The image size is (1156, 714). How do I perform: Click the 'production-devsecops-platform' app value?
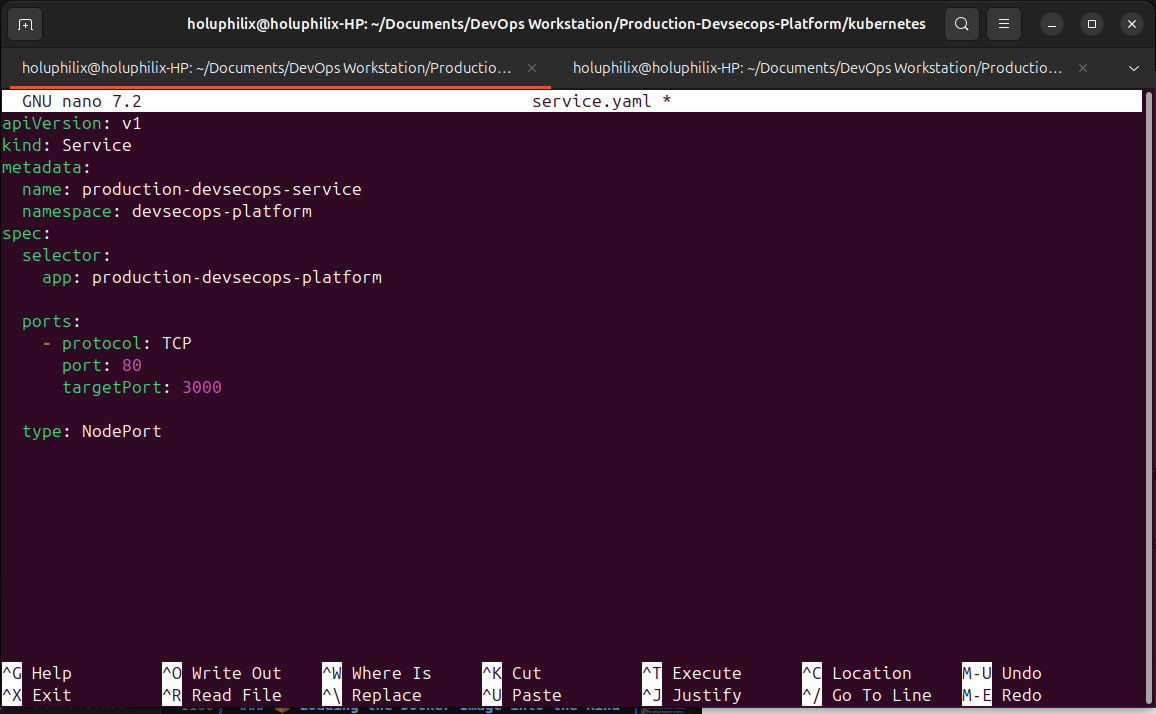tap(237, 277)
